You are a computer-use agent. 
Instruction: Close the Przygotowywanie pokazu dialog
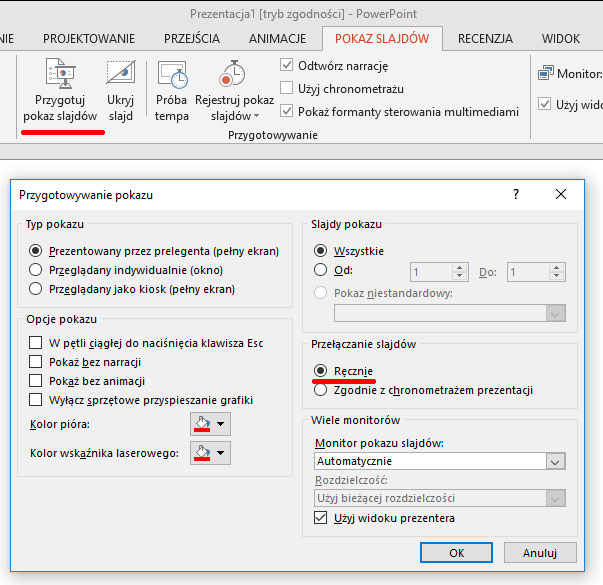click(561, 194)
